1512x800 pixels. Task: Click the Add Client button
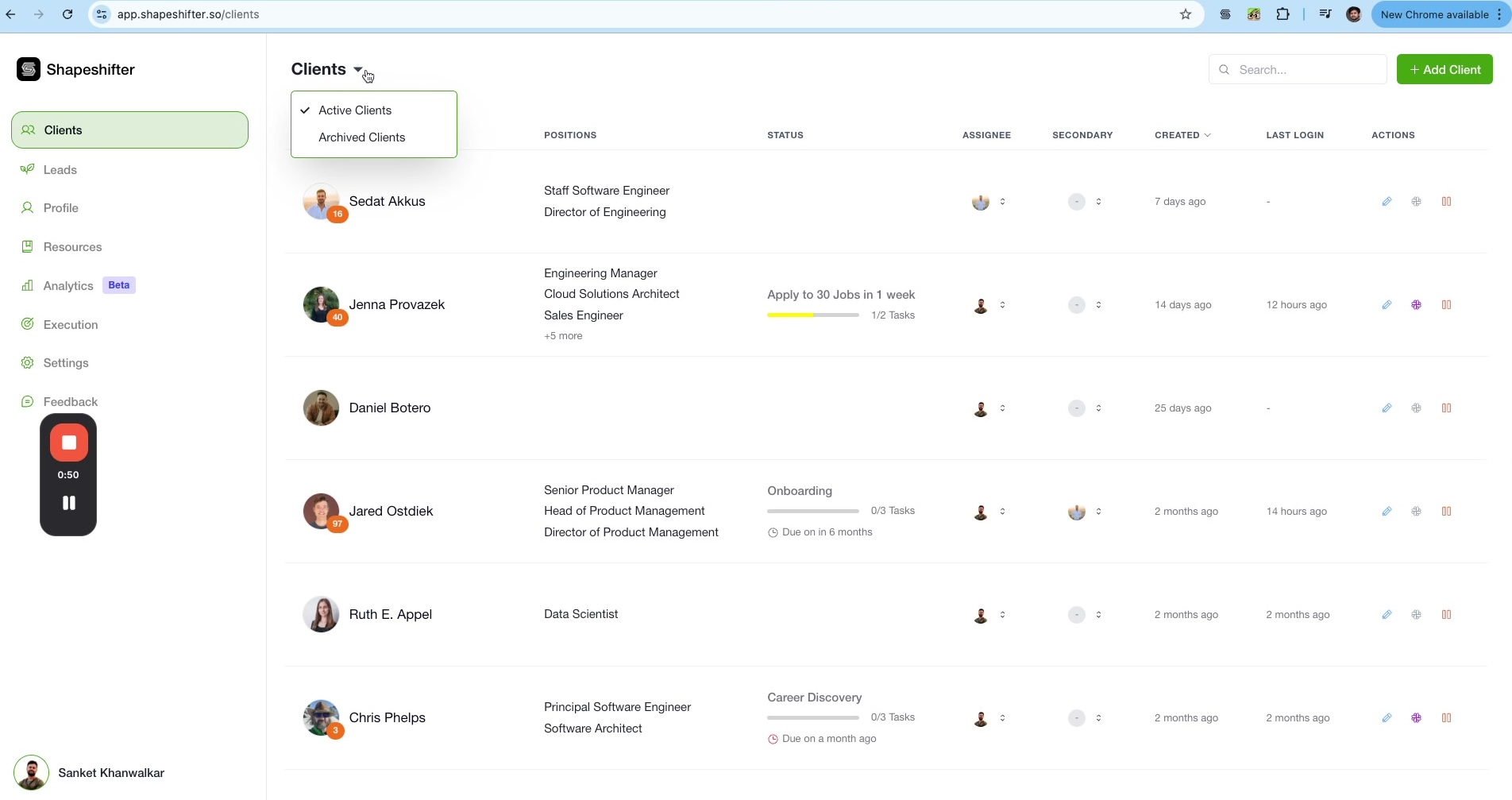[x=1444, y=70]
